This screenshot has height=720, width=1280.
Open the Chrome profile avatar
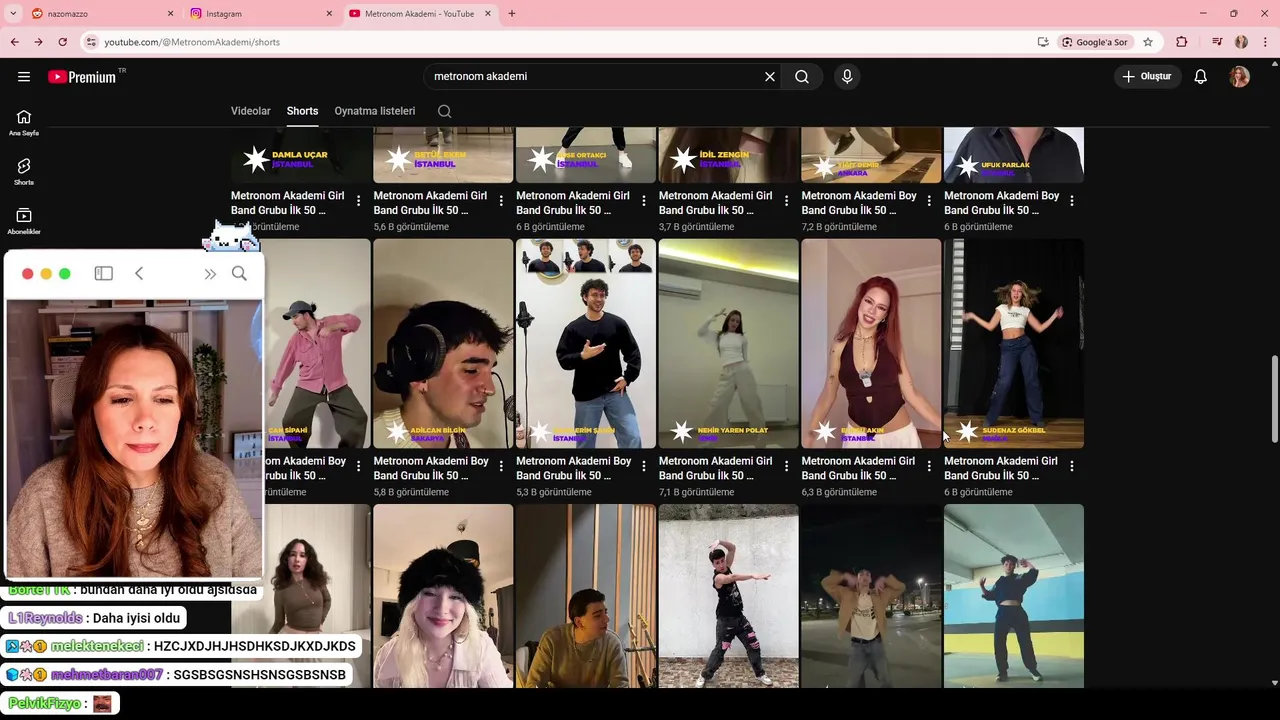pos(1241,42)
